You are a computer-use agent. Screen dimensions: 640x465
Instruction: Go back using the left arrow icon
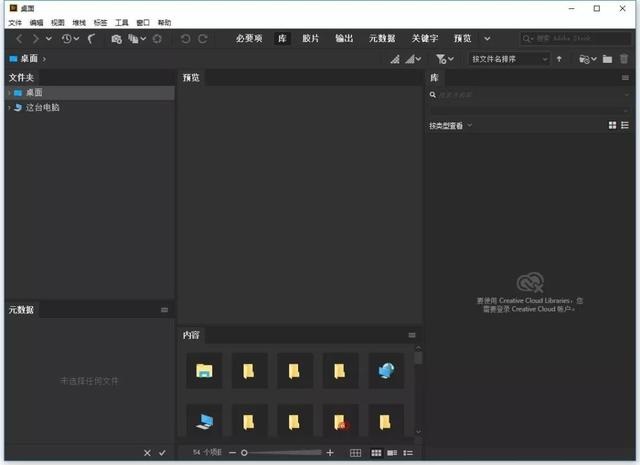point(19,39)
